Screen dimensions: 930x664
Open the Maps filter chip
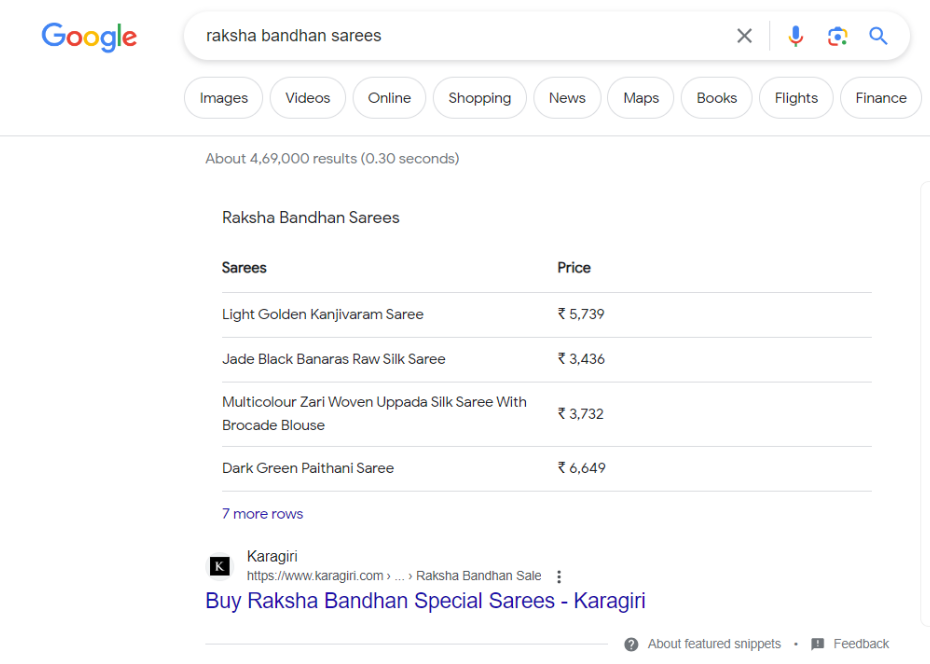point(641,98)
